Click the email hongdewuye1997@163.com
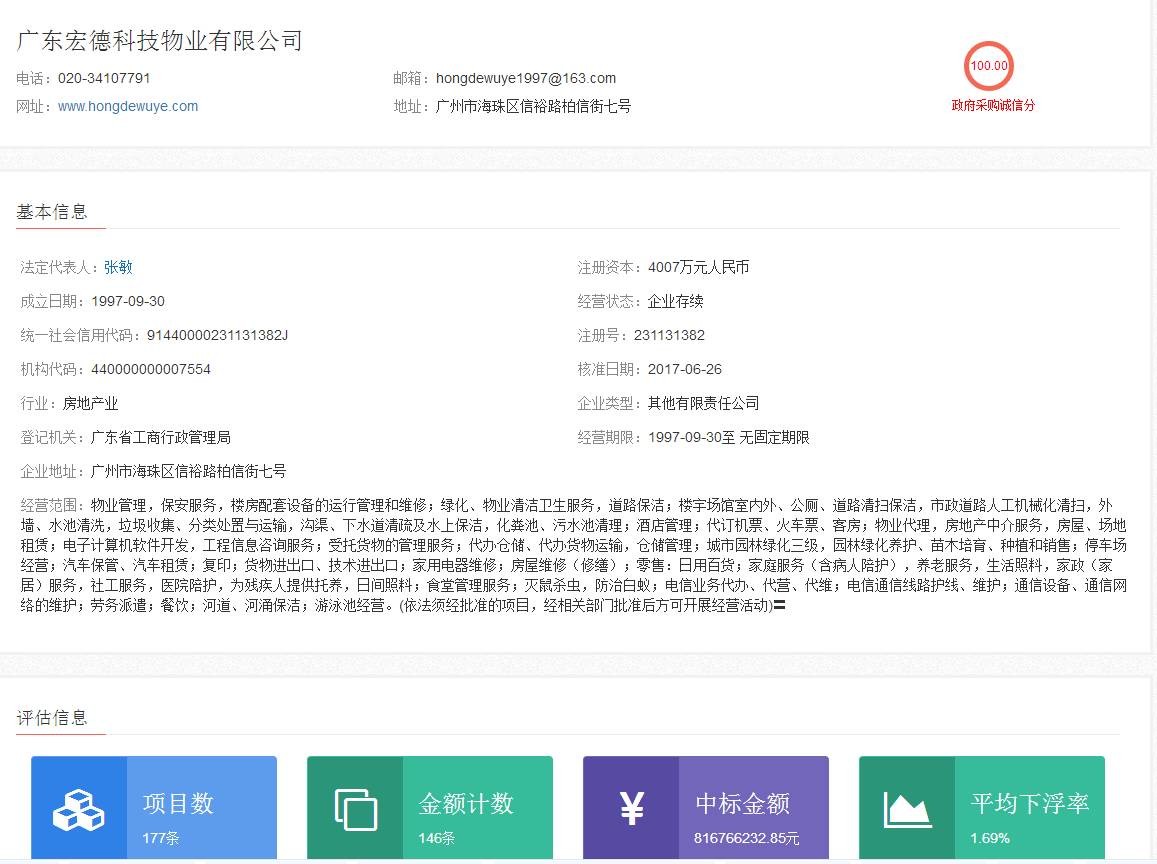1157x864 pixels. click(525, 78)
